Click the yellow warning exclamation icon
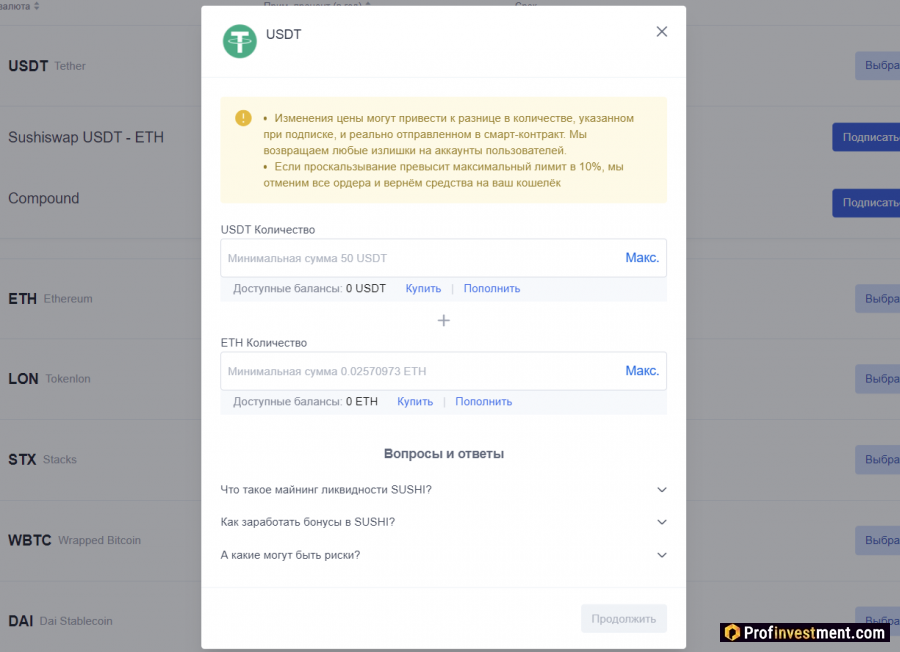This screenshot has height=652, width=900. 243,118
